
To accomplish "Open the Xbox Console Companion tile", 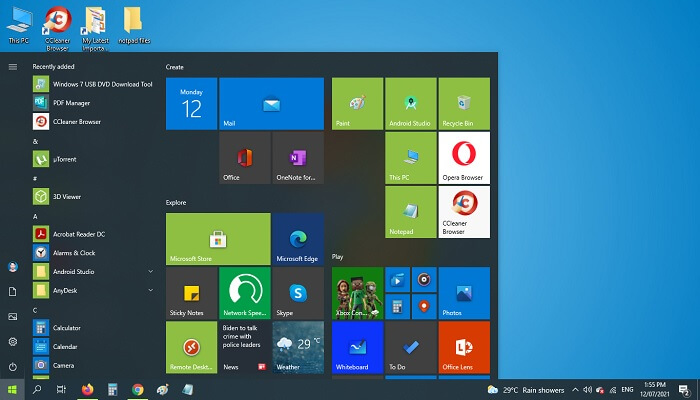I will [x=357, y=293].
